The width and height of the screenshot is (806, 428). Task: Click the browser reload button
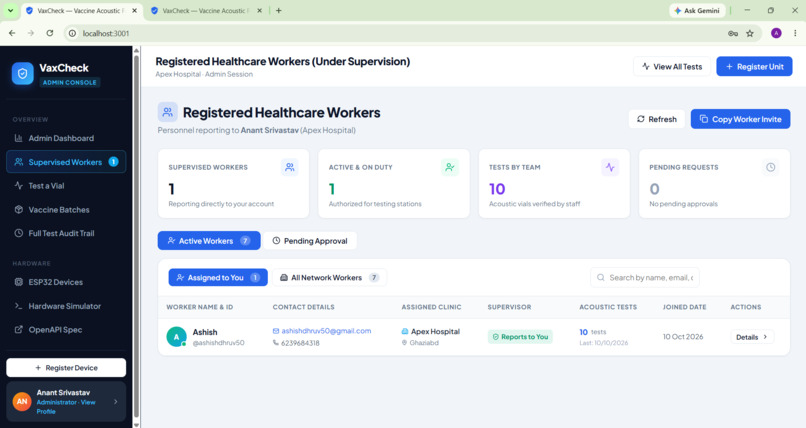50,33
